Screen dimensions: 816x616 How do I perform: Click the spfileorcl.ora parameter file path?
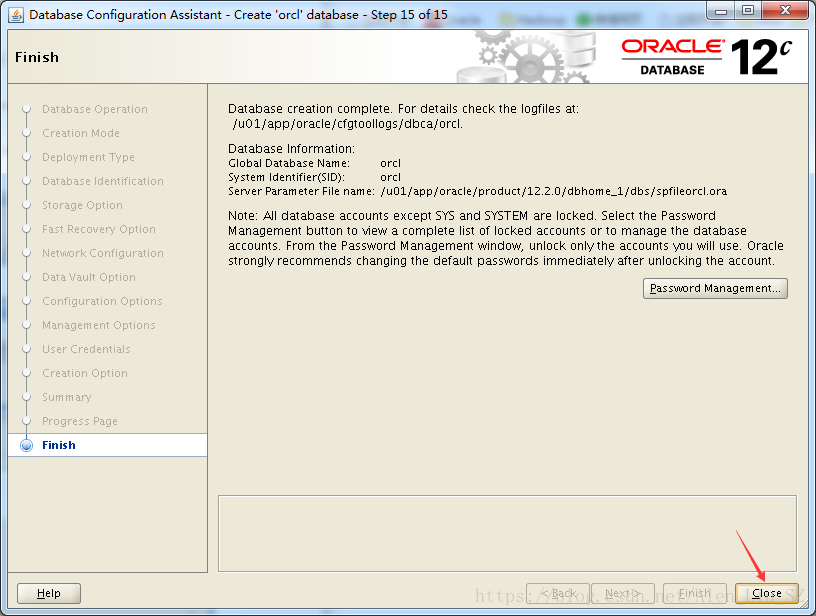554,191
